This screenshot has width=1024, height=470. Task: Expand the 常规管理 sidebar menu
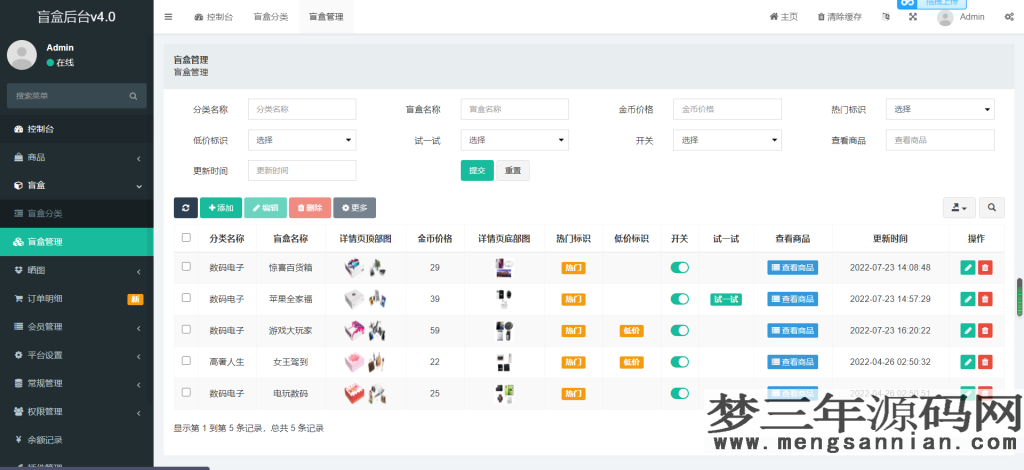pyautogui.click(x=76, y=383)
